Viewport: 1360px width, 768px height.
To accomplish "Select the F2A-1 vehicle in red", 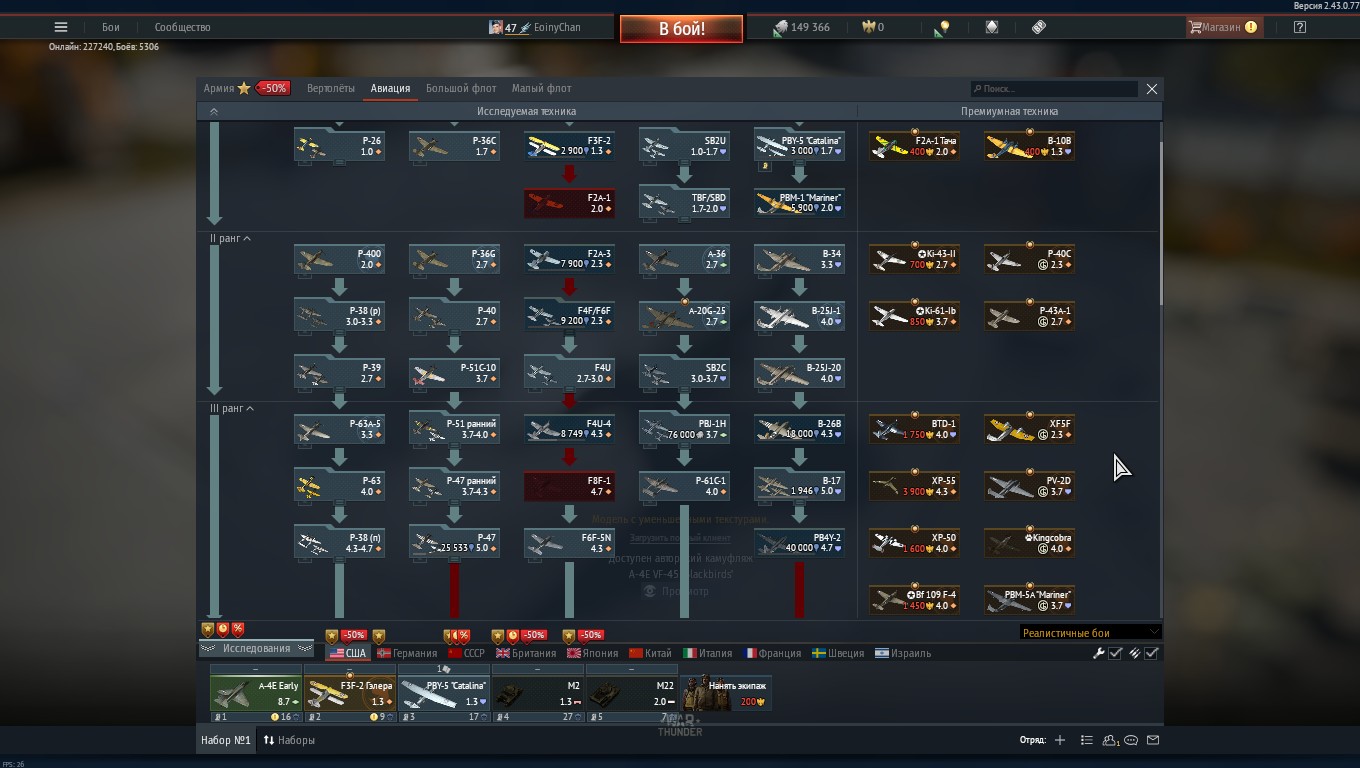I will [x=570, y=203].
